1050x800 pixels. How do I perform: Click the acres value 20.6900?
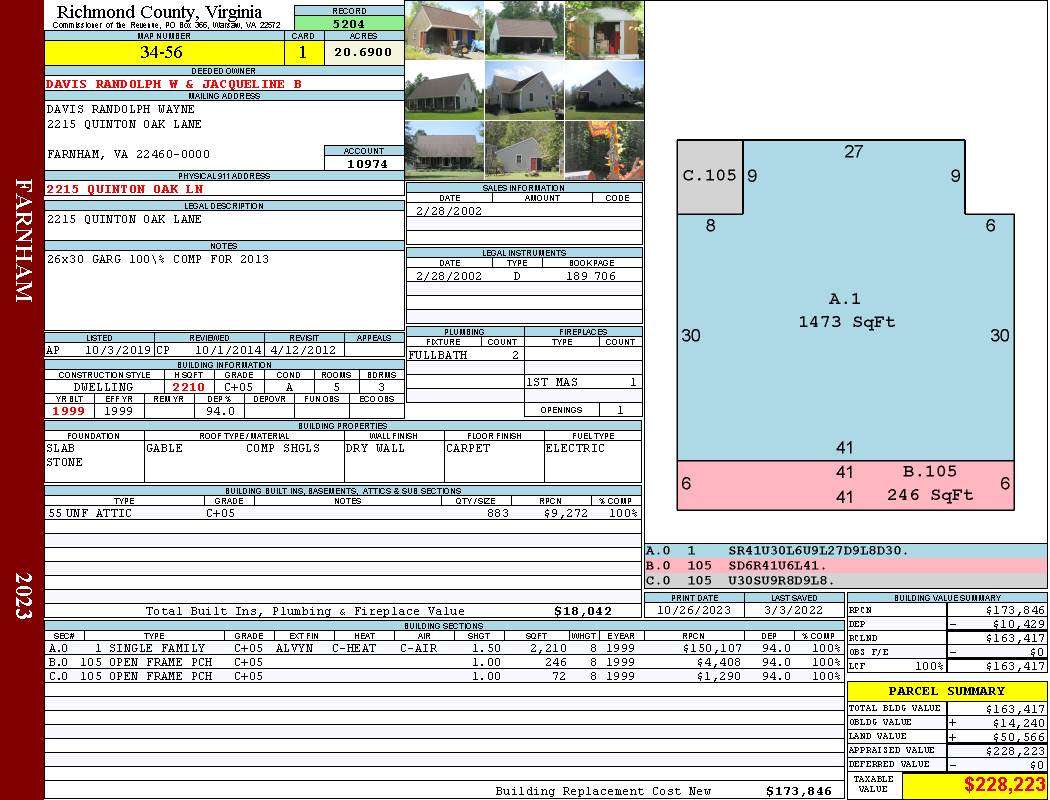point(364,53)
